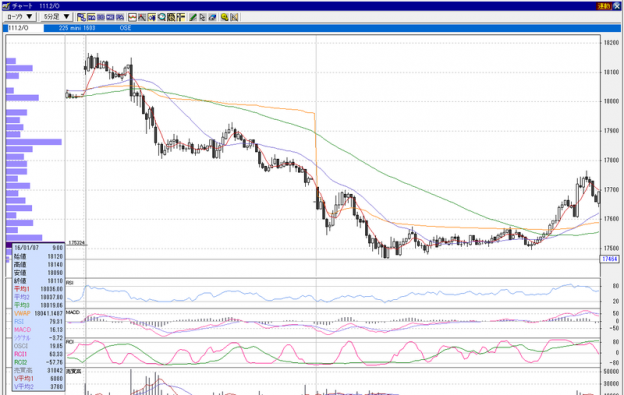Click the 17454 current price marker

[609, 259]
